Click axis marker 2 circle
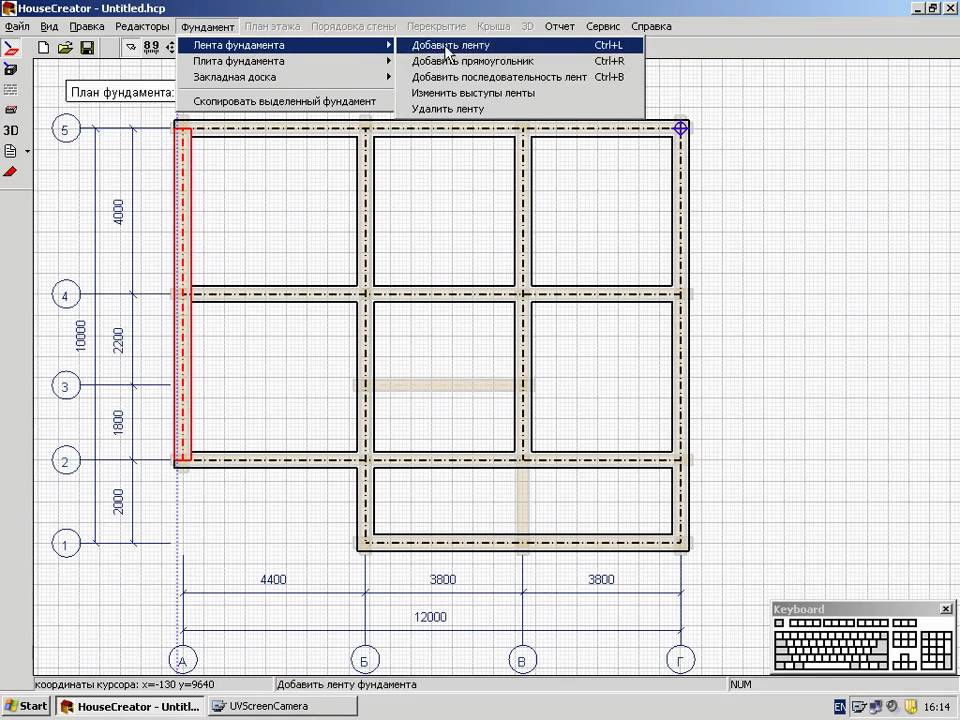The height and width of the screenshot is (720, 960). (66, 461)
